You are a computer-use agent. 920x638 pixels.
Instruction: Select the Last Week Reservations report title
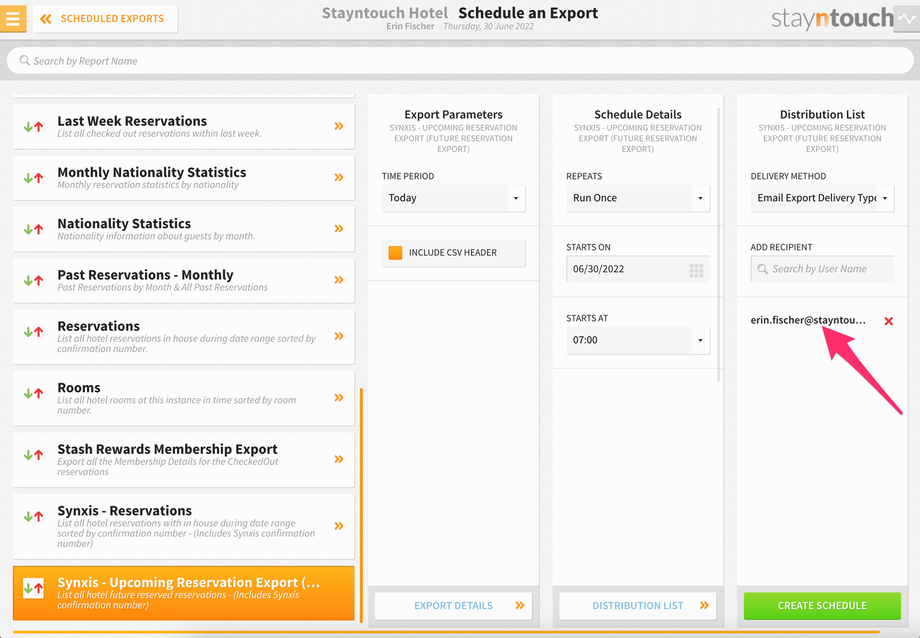132,121
